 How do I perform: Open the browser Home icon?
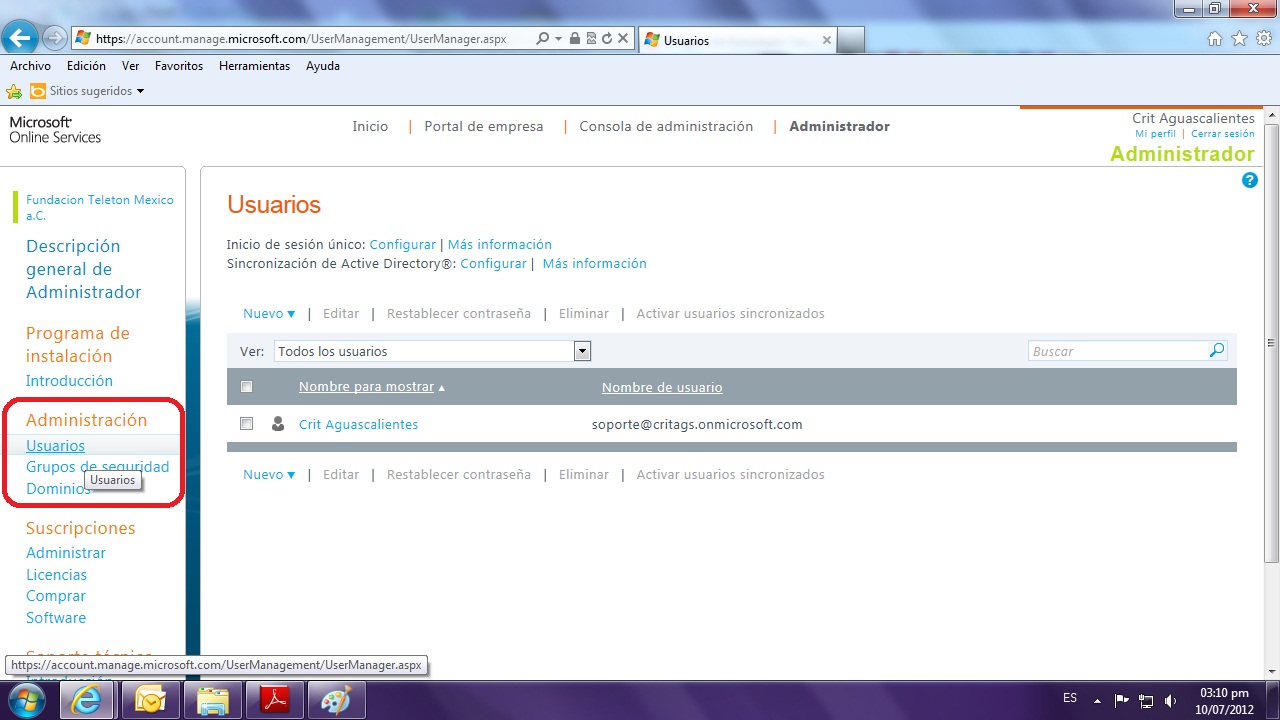pyautogui.click(x=1215, y=39)
